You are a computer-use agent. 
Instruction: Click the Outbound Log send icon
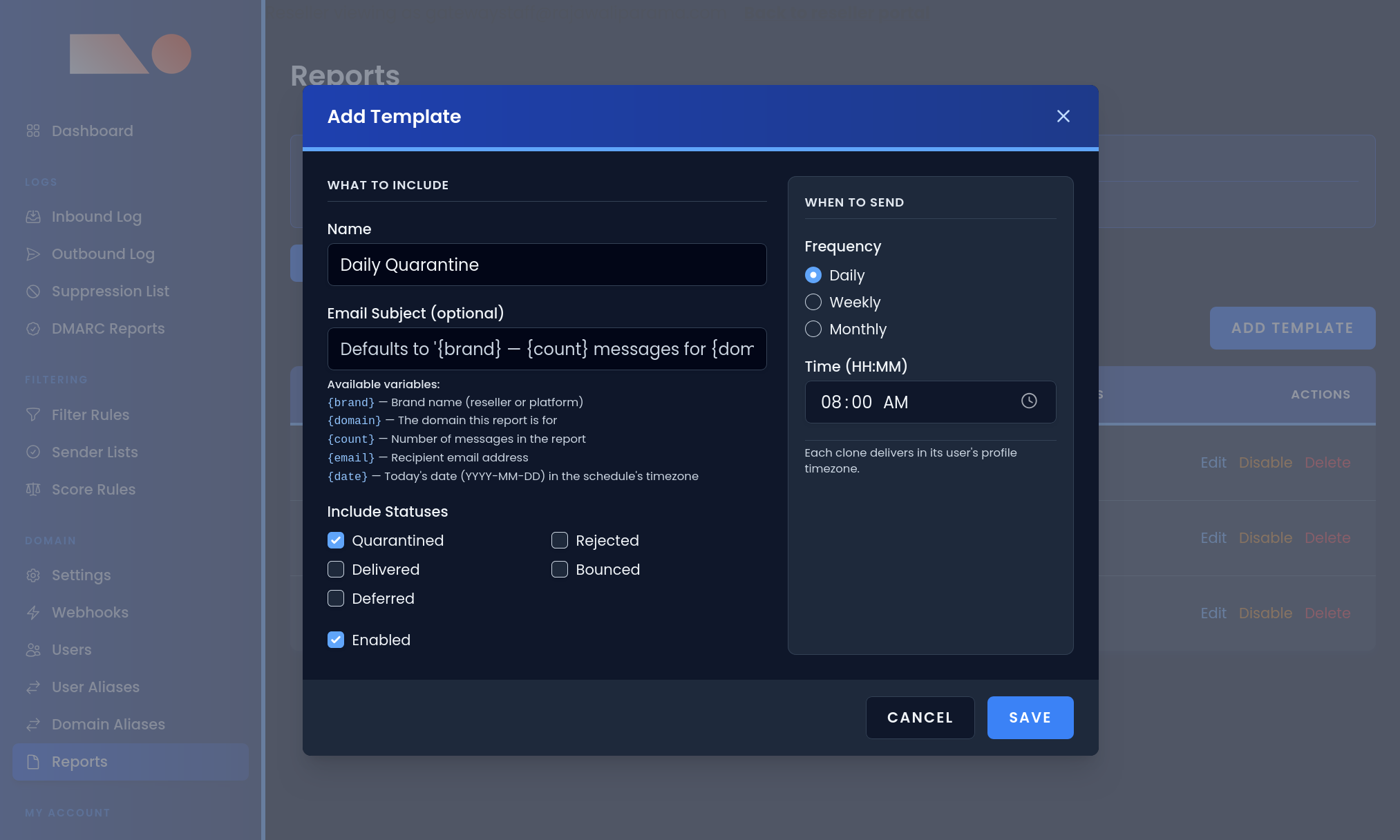(33, 254)
